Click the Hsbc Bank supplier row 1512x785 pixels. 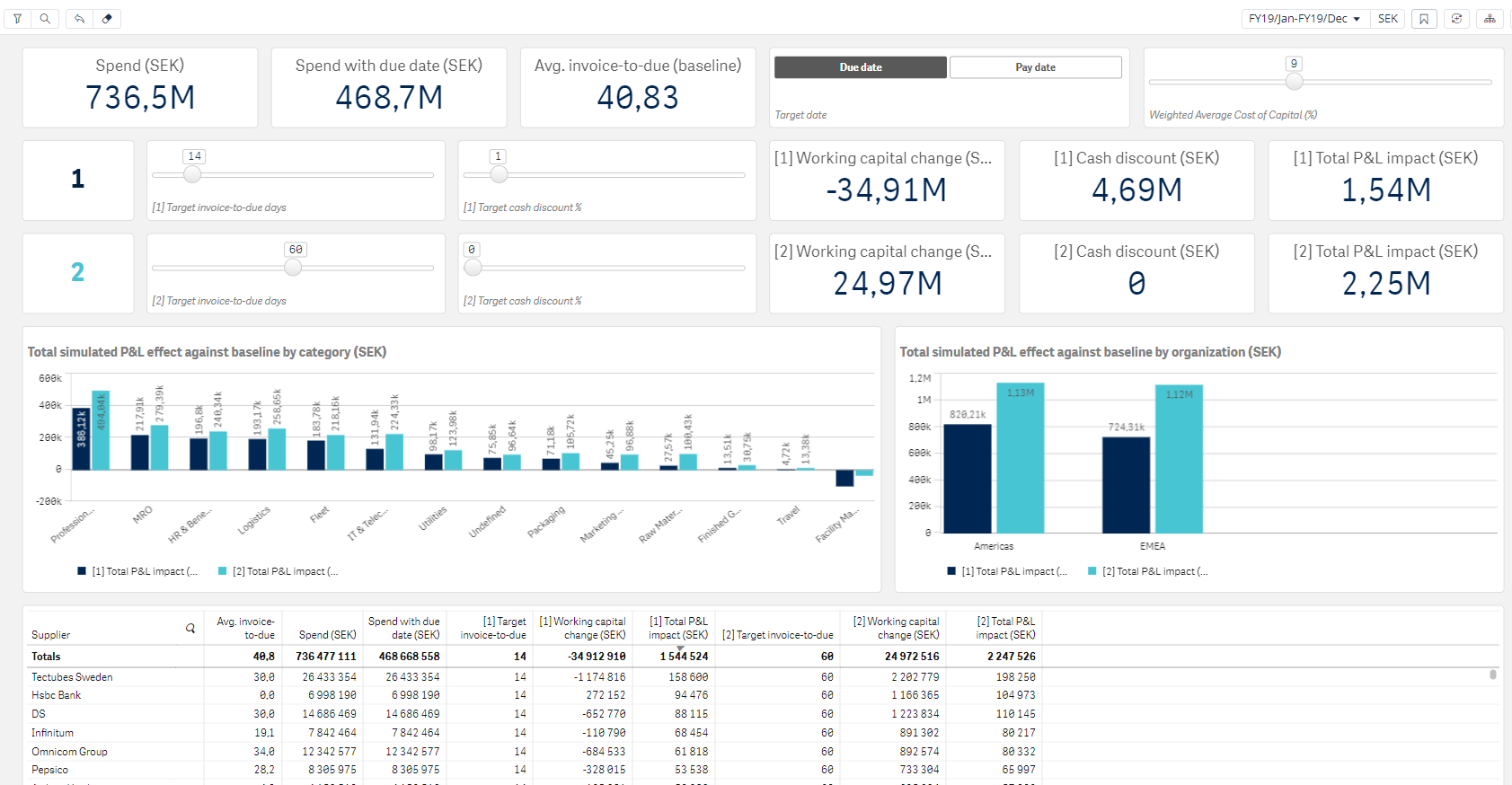click(x=57, y=695)
